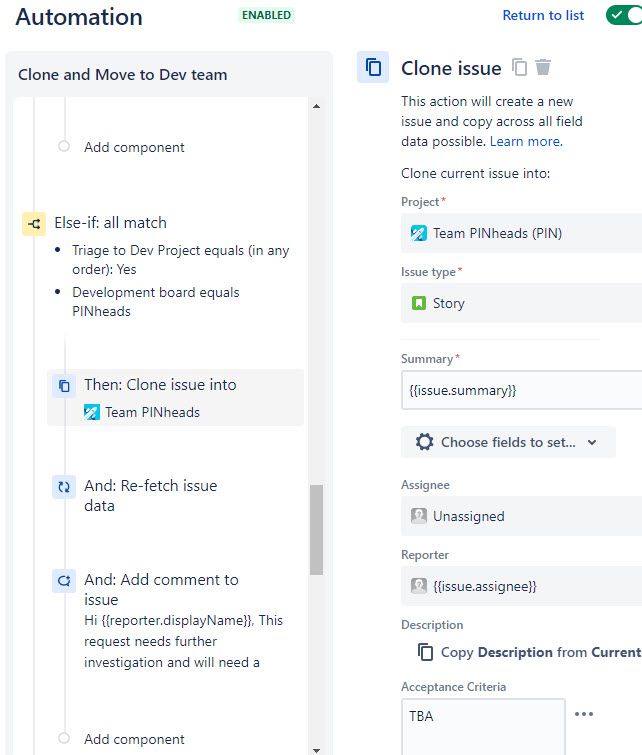The height and width of the screenshot is (755, 642).
Task: Click the Summary field with {{issue.summary}}
Action: pyautogui.click(x=522, y=390)
